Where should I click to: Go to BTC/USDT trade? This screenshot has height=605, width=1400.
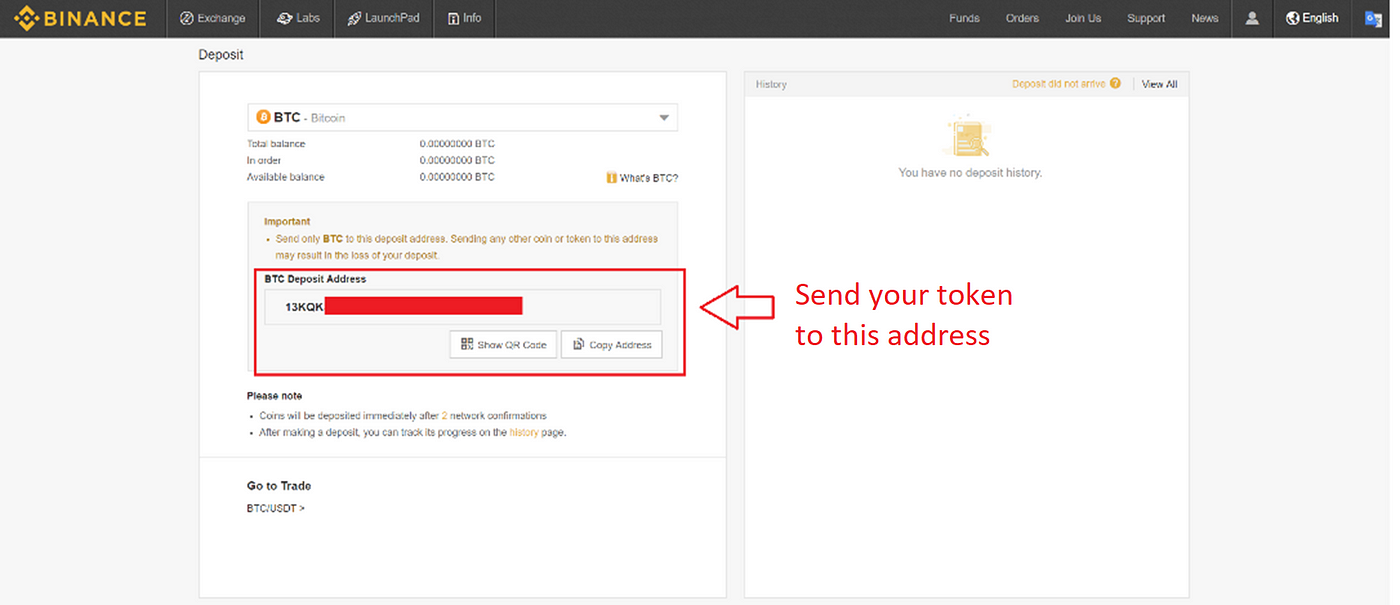tap(276, 508)
